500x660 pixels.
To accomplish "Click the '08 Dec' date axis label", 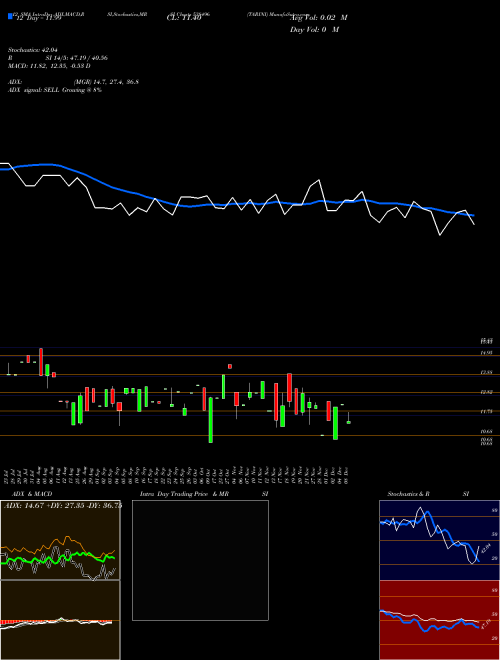I will pos(348,475).
